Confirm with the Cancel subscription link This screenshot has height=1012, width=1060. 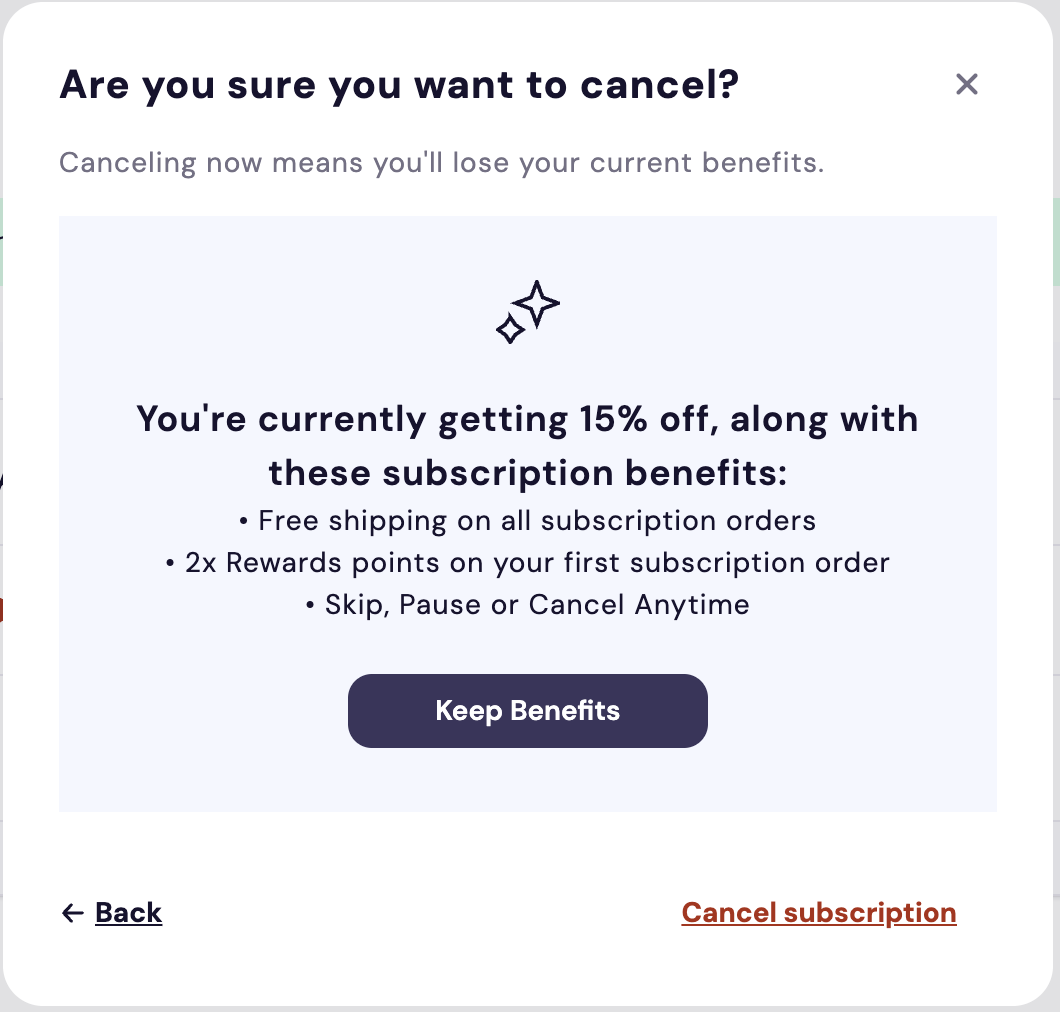pos(819,913)
